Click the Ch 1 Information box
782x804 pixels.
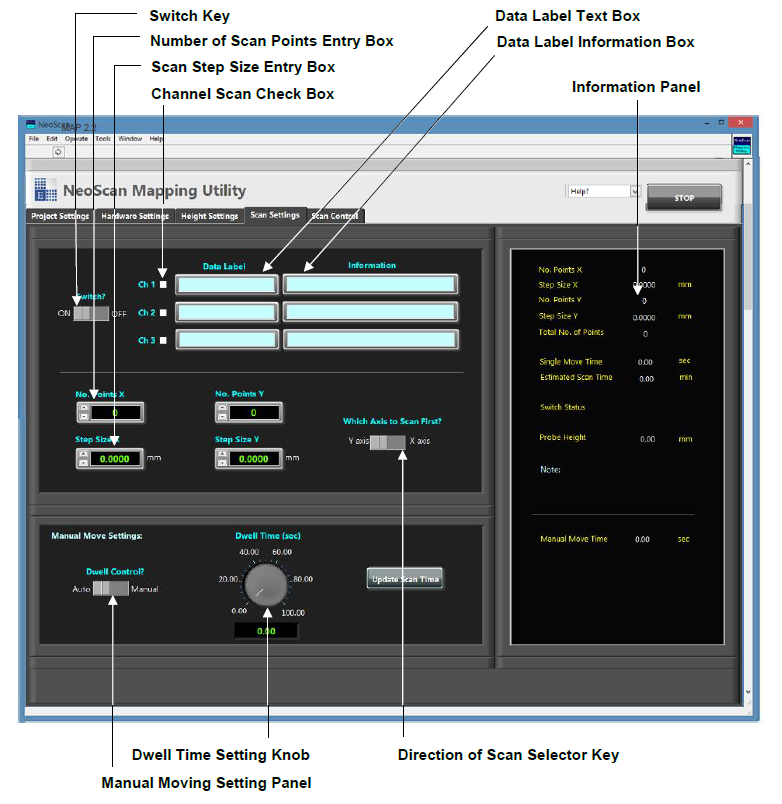tap(370, 284)
